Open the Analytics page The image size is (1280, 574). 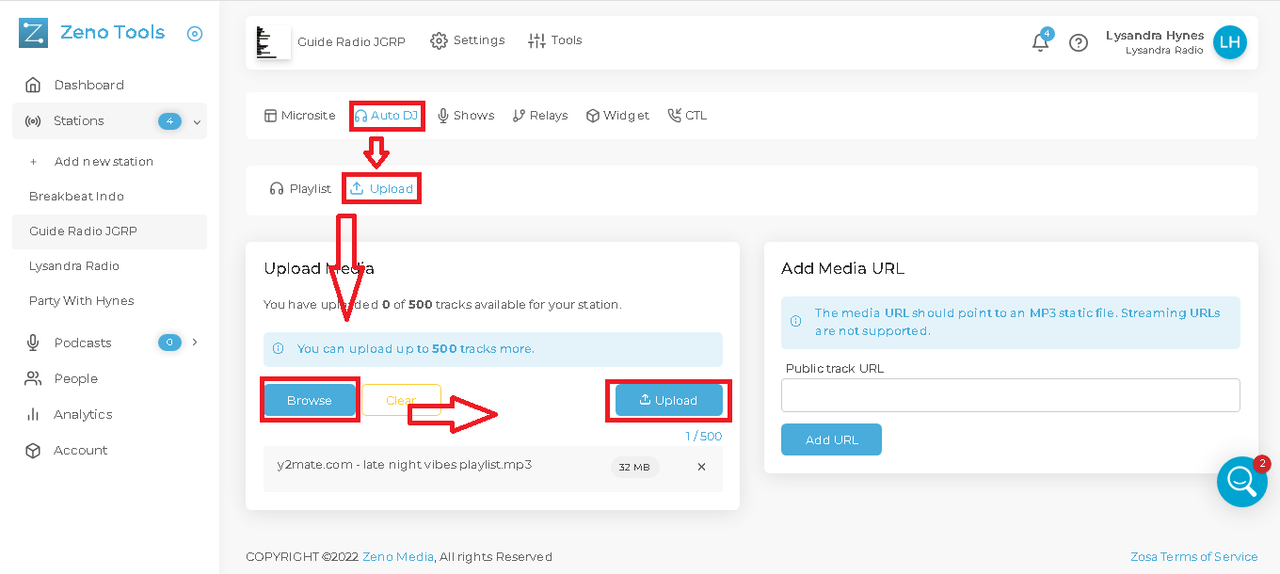(83, 415)
